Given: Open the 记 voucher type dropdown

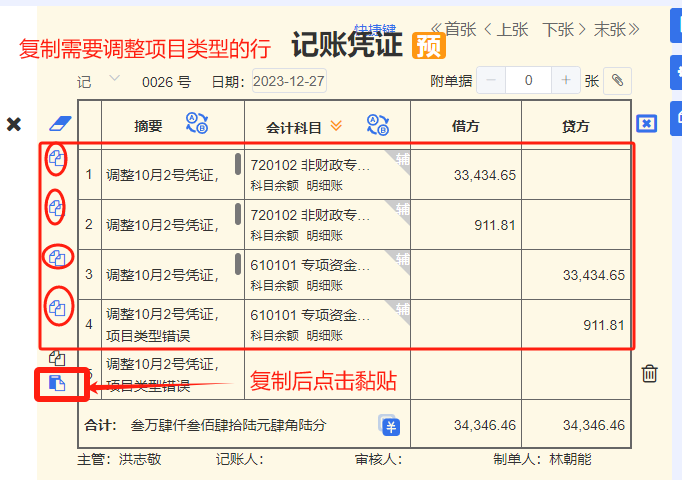Looking at the screenshot, I should (114, 79).
